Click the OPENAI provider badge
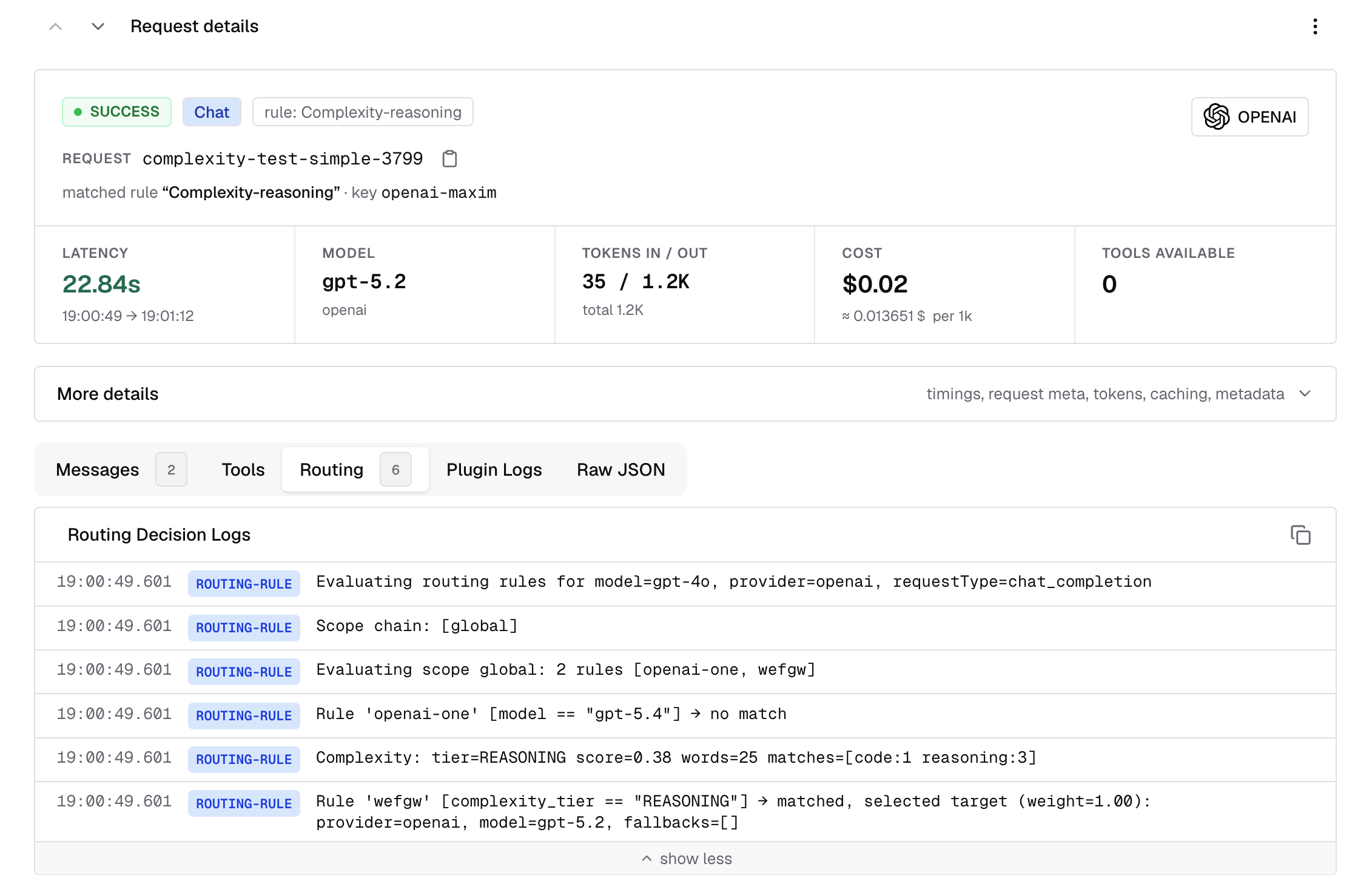The height and width of the screenshot is (875, 1372). click(x=1249, y=117)
